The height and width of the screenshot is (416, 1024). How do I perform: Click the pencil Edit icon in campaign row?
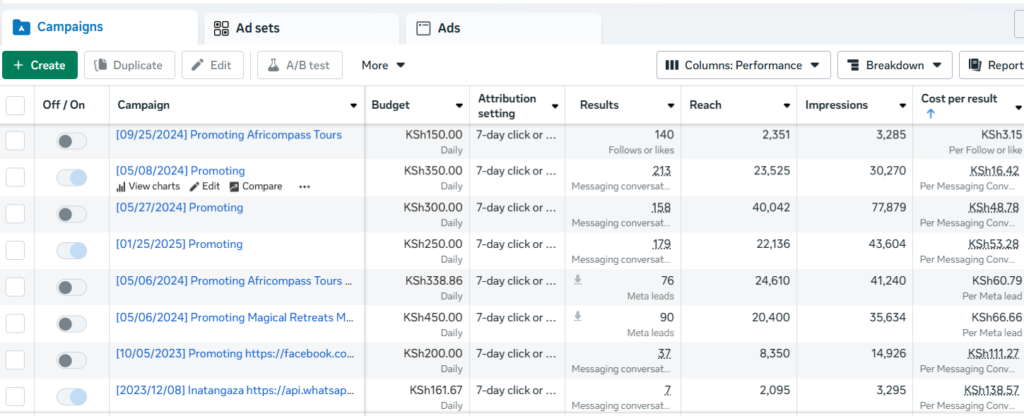pos(194,187)
